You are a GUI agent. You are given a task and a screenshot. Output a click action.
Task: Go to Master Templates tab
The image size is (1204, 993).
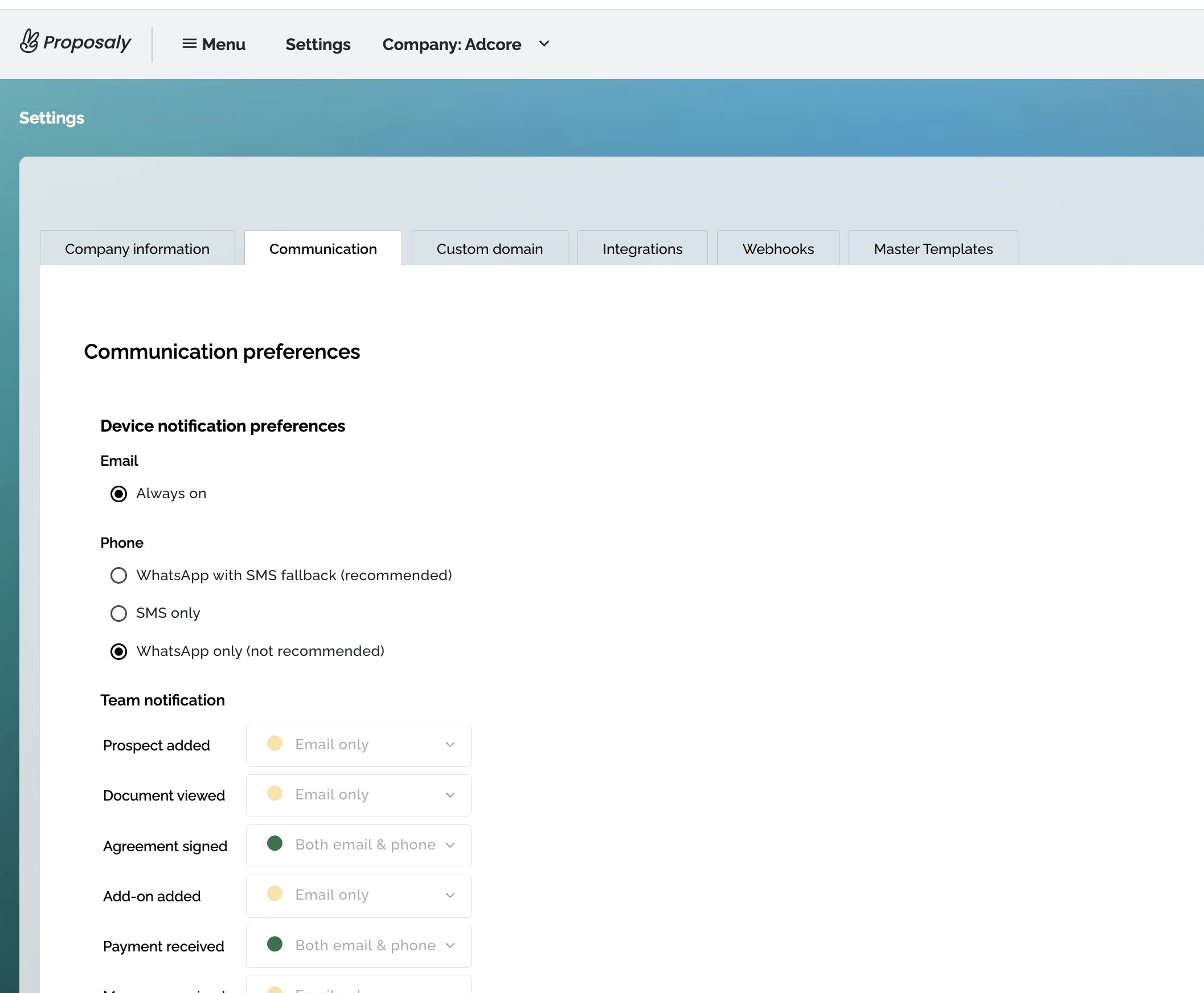[x=933, y=249]
